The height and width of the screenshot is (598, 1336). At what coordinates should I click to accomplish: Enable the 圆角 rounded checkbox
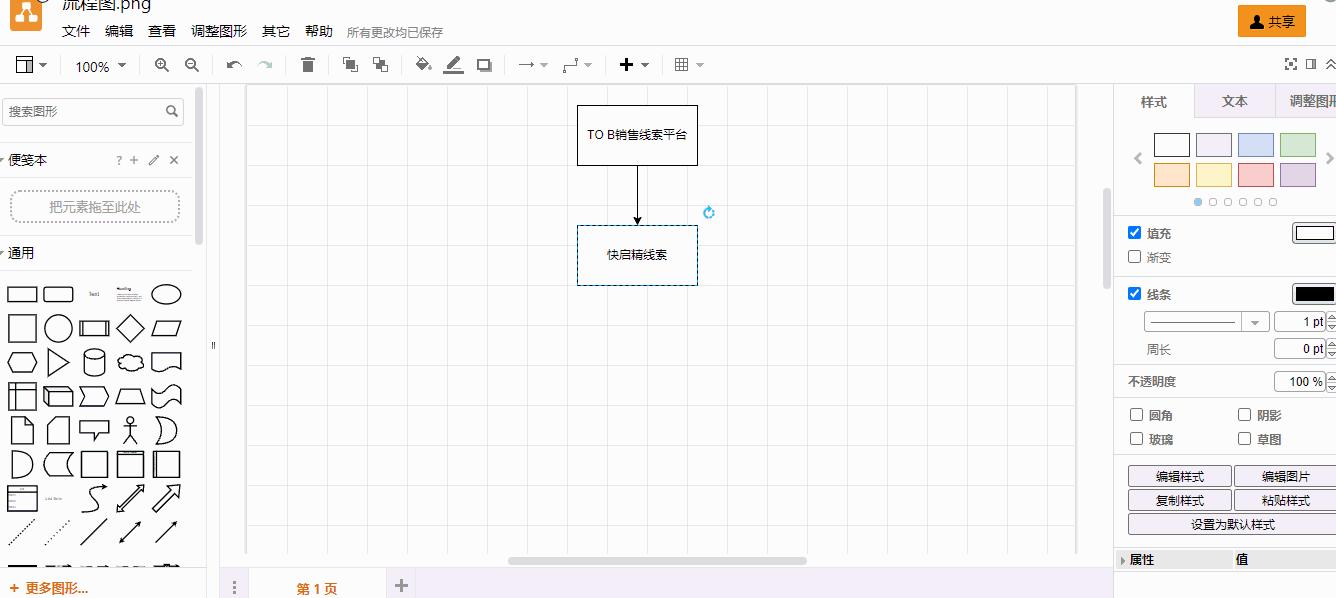1136,415
